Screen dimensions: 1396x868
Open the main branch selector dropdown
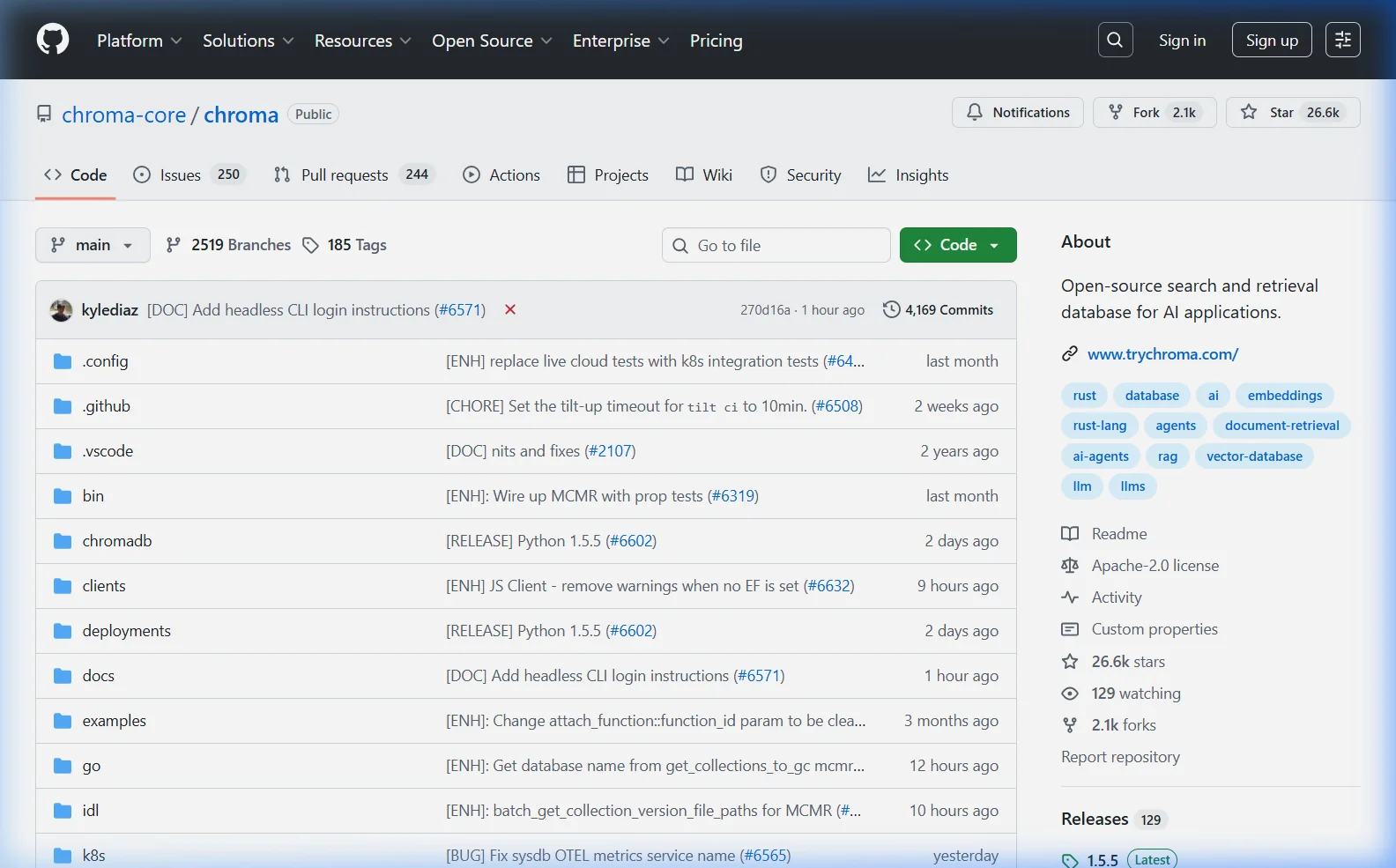point(93,245)
